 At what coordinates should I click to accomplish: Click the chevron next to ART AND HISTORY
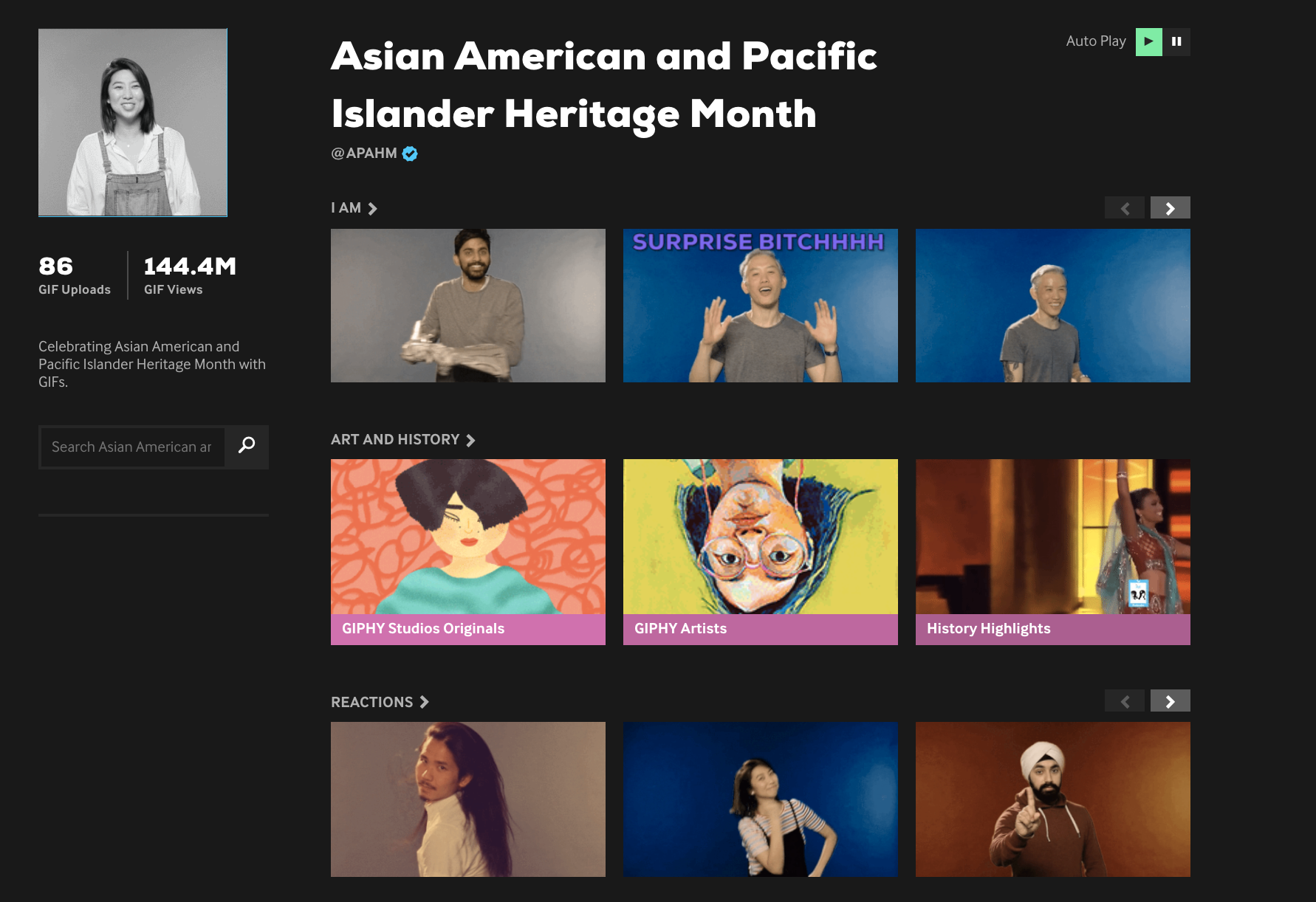point(470,441)
